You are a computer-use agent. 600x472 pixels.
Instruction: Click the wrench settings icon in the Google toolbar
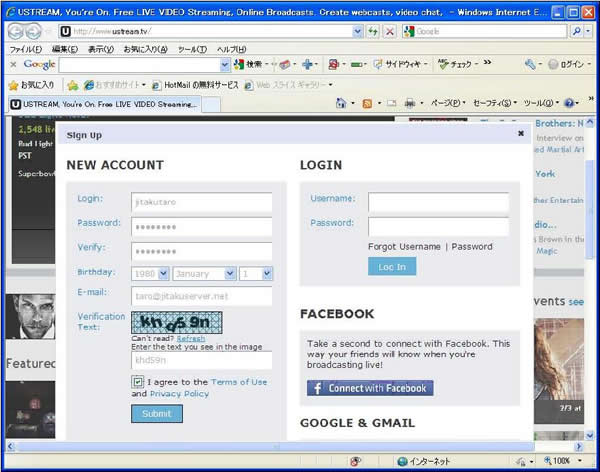click(530, 64)
